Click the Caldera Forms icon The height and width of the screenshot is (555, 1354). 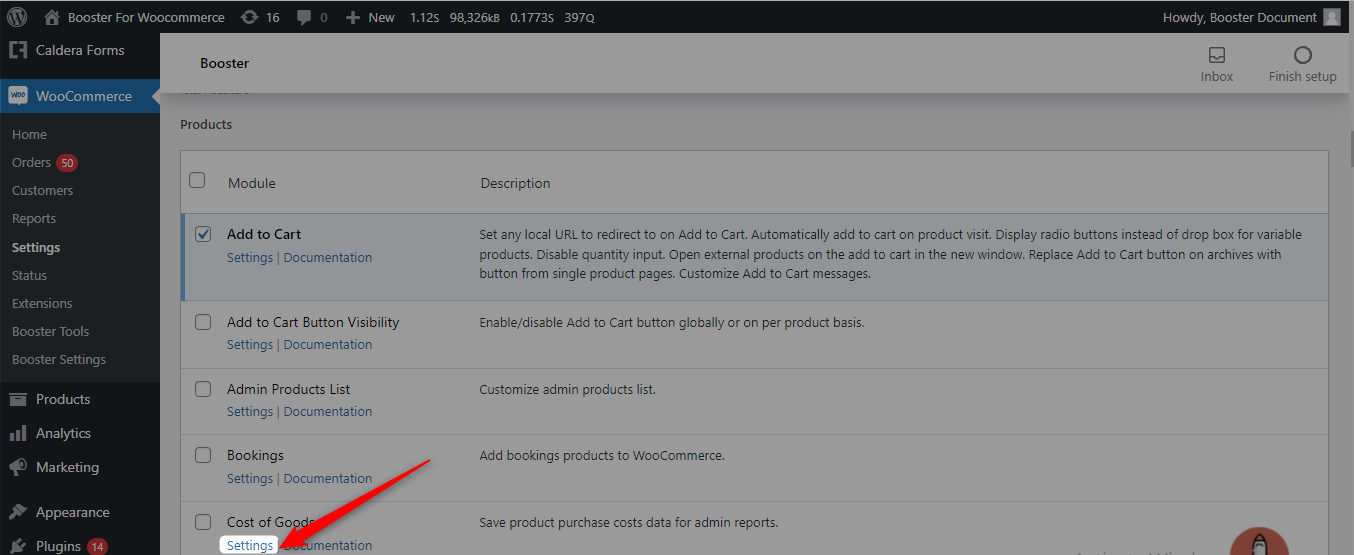17,50
